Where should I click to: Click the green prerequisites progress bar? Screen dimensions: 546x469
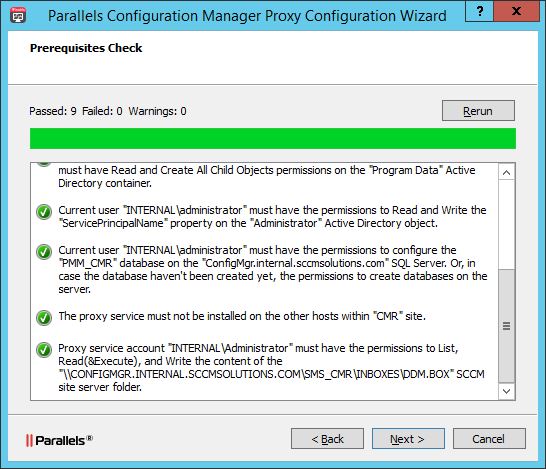click(x=273, y=138)
